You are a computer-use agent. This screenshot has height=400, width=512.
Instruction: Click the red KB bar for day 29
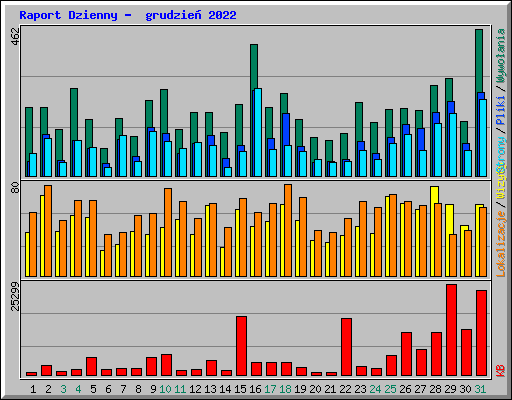(x=451, y=330)
